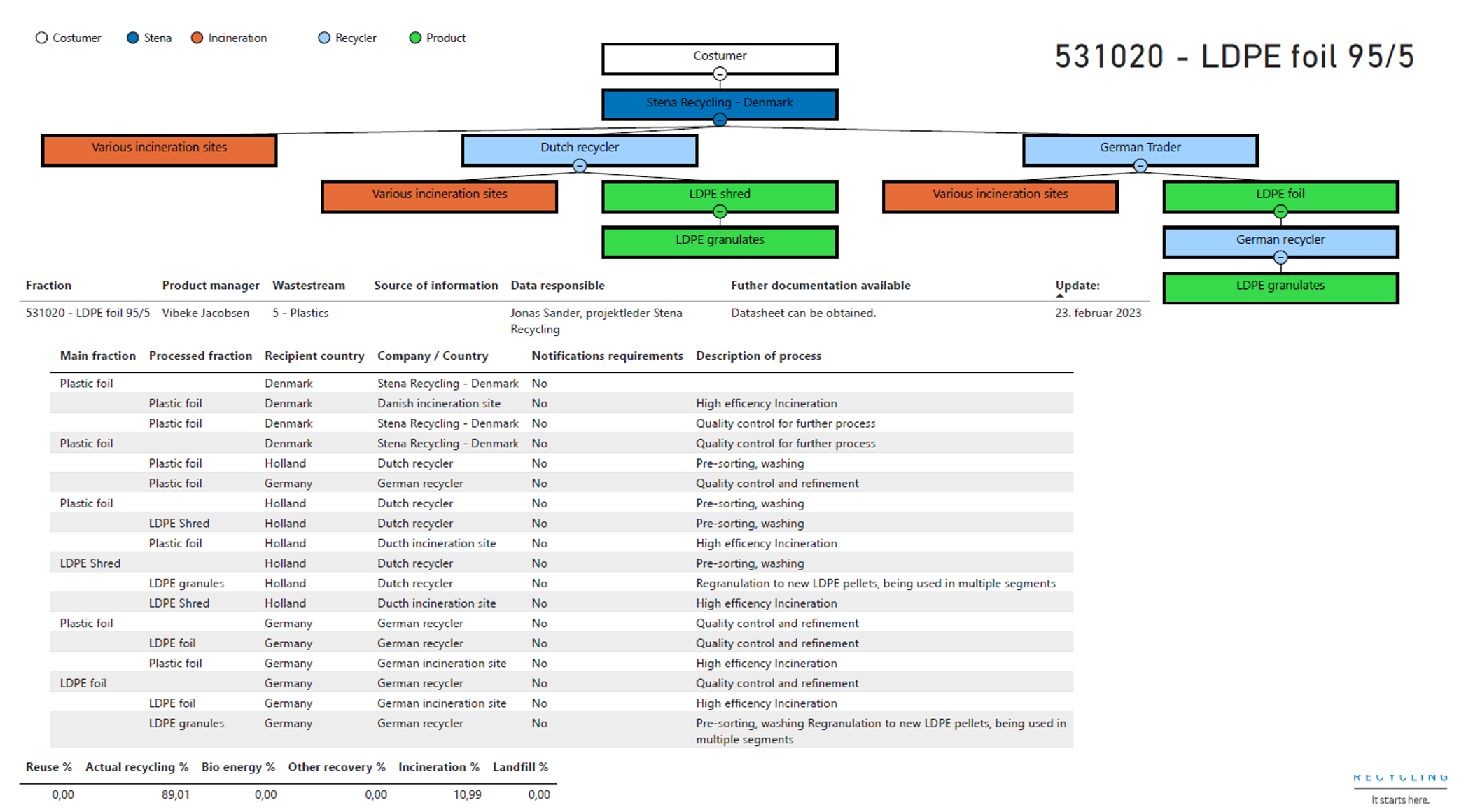Select the LDPE foil product node

[1280, 195]
